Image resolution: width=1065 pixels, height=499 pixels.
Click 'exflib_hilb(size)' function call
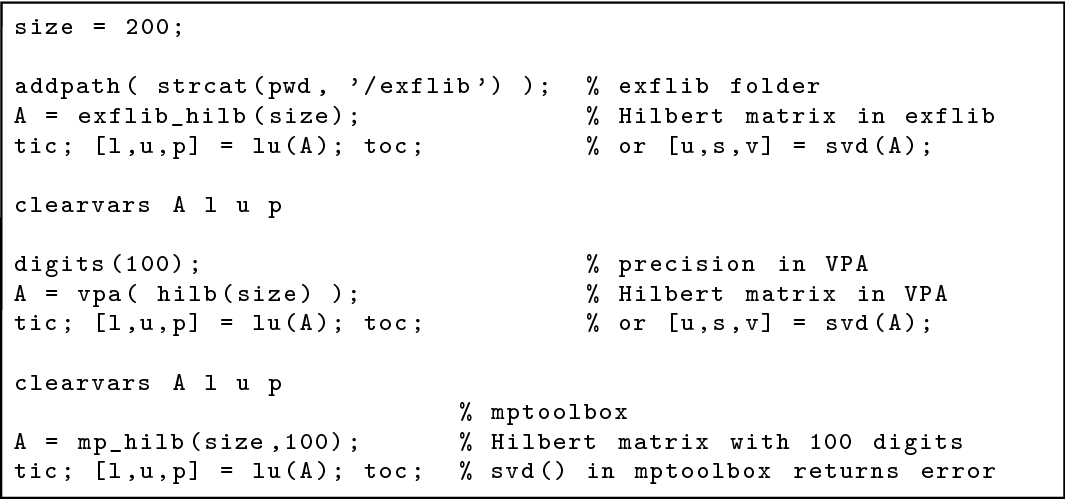(211, 117)
